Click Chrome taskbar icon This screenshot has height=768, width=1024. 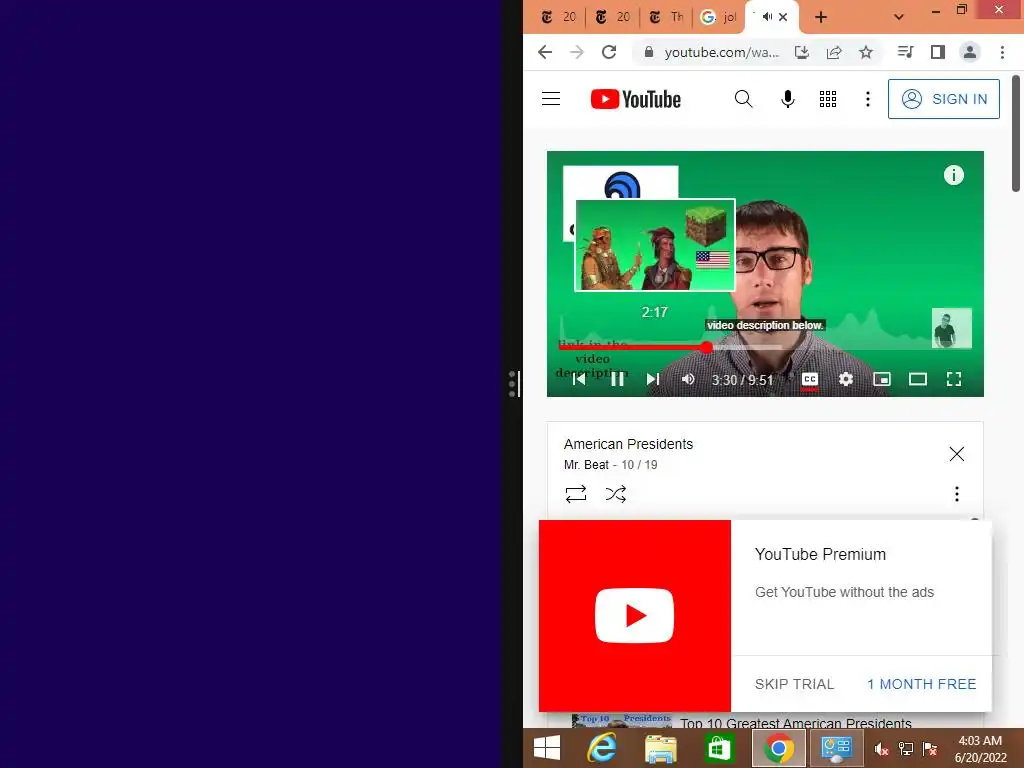tap(778, 748)
